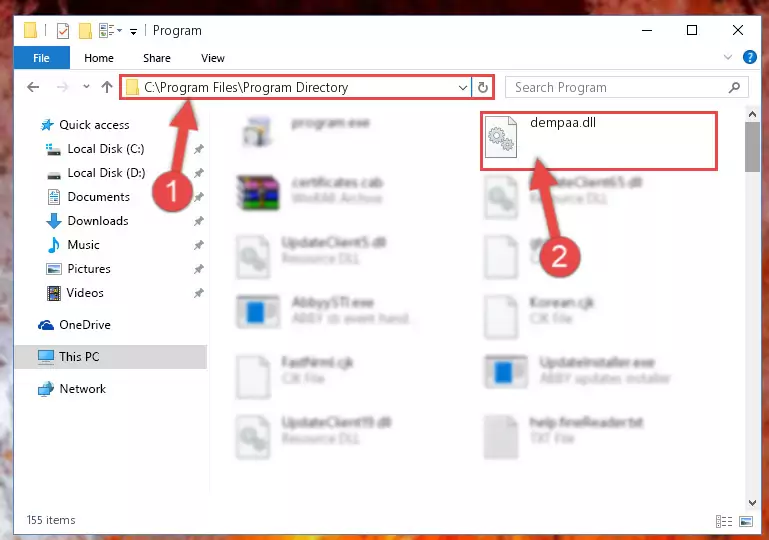Click the address bar path text

click(246, 87)
